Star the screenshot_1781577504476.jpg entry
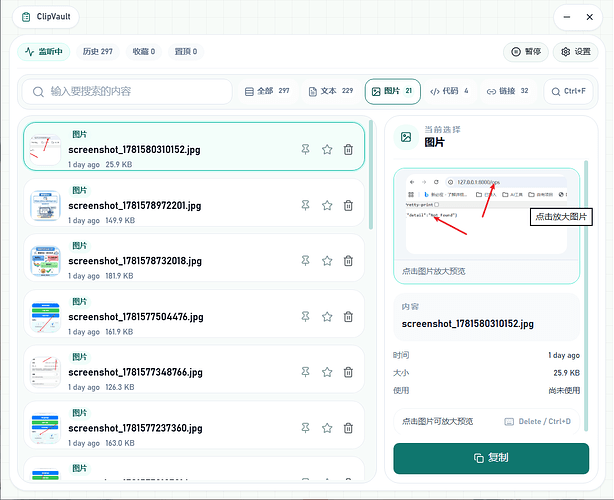This screenshot has width=614, height=500. [327, 316]
